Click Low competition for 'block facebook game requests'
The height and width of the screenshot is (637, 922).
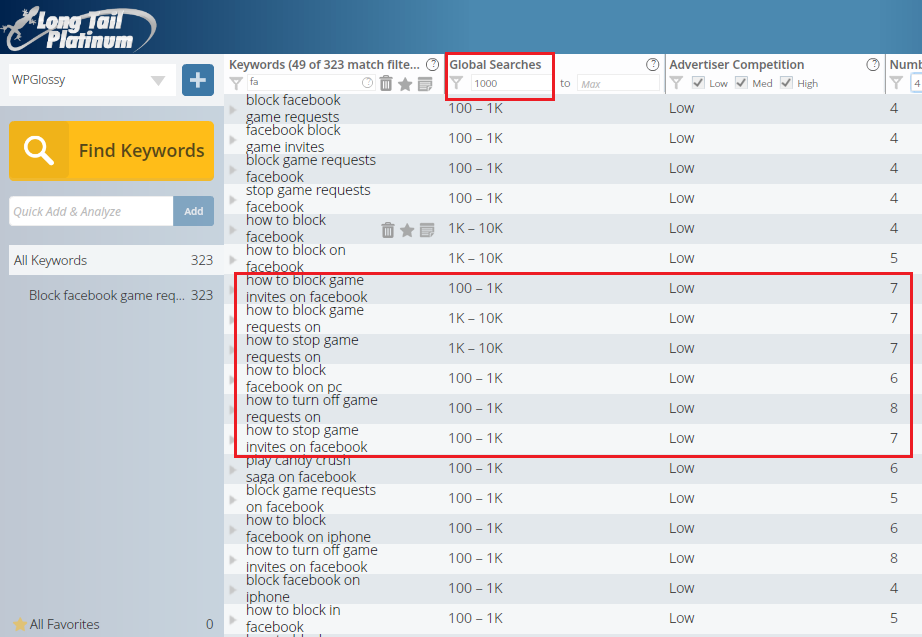point(682,108)
